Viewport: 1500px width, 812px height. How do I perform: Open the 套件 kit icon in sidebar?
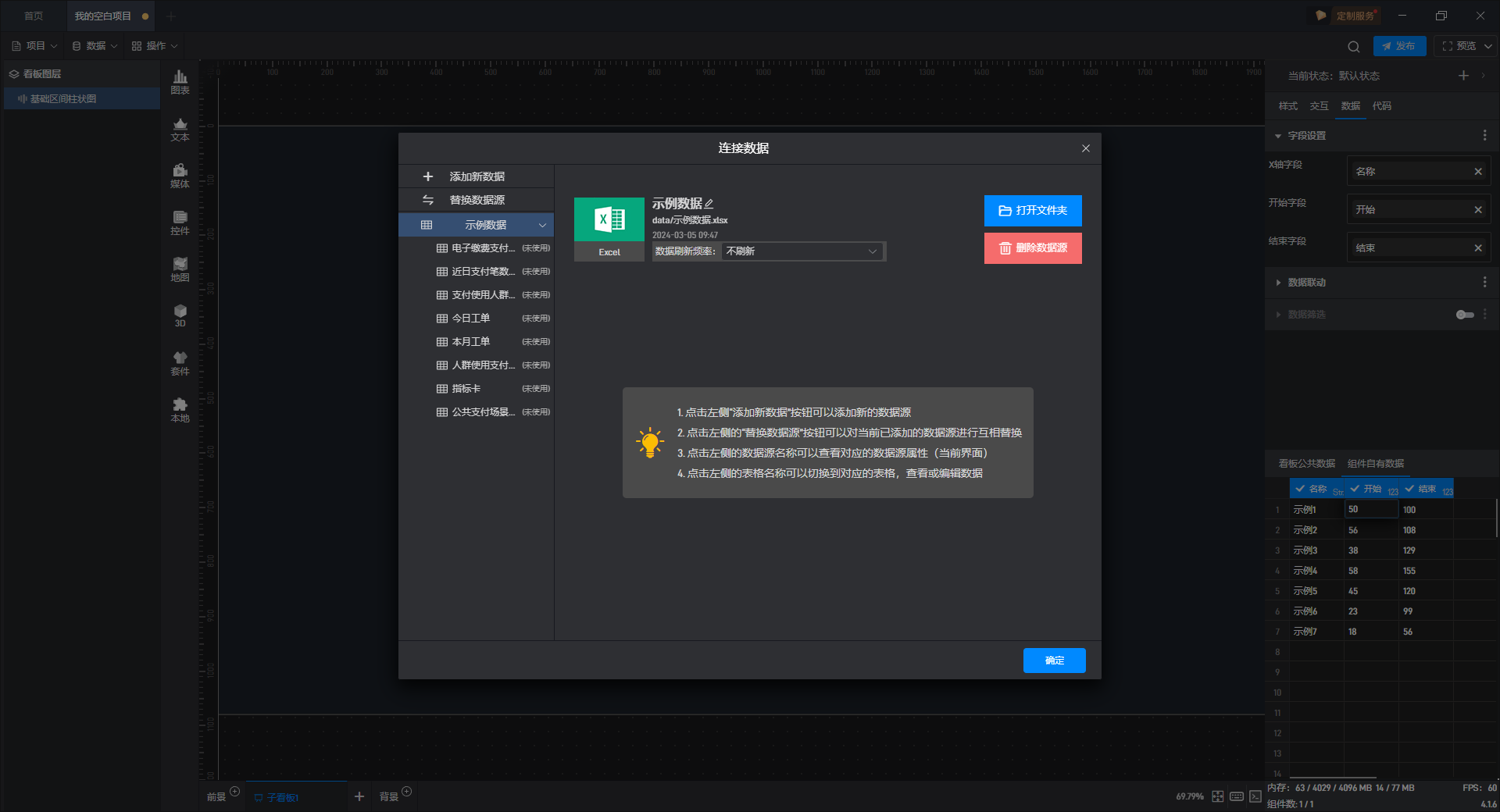click(180, 363)
